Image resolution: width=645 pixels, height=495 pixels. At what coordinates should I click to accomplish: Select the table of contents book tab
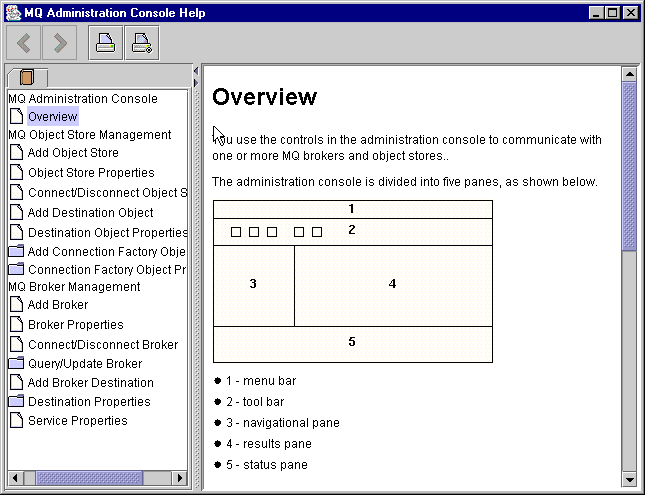coord(27,77)
